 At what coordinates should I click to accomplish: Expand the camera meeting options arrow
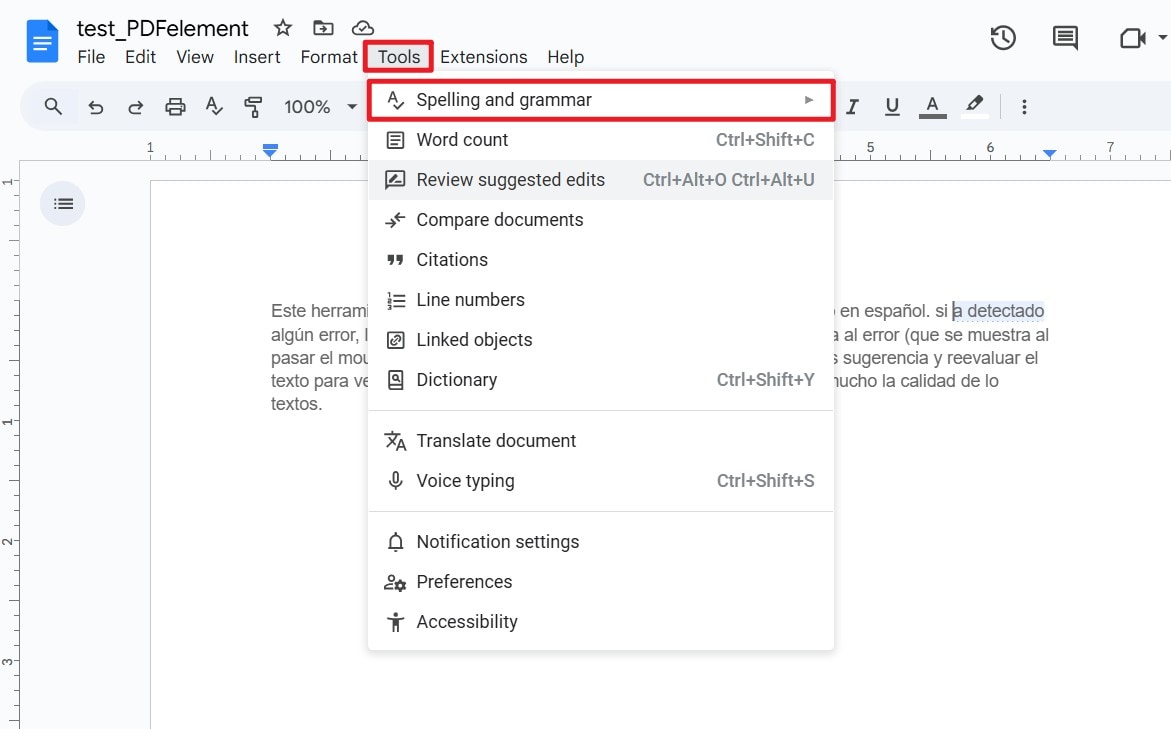(1162, 37)
